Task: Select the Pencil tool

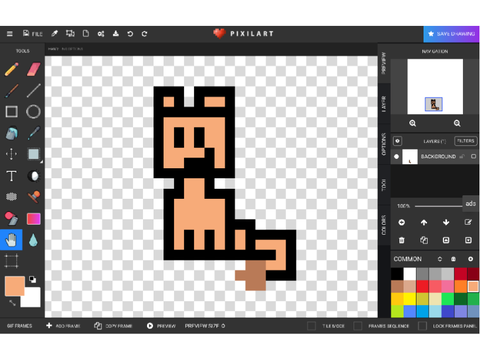Action: coord(12,70)
